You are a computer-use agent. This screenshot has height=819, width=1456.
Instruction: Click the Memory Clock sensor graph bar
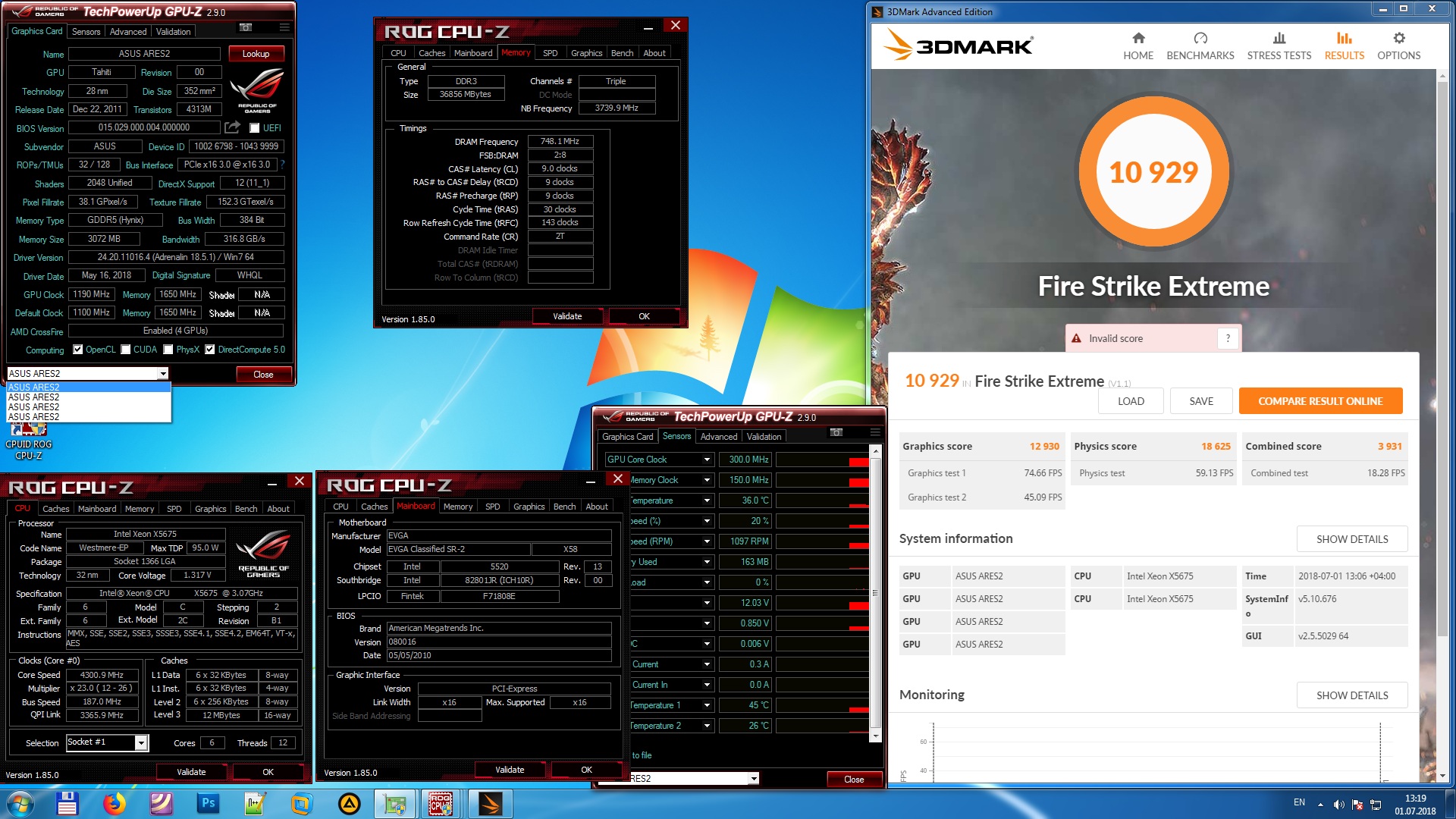[822, 480]
